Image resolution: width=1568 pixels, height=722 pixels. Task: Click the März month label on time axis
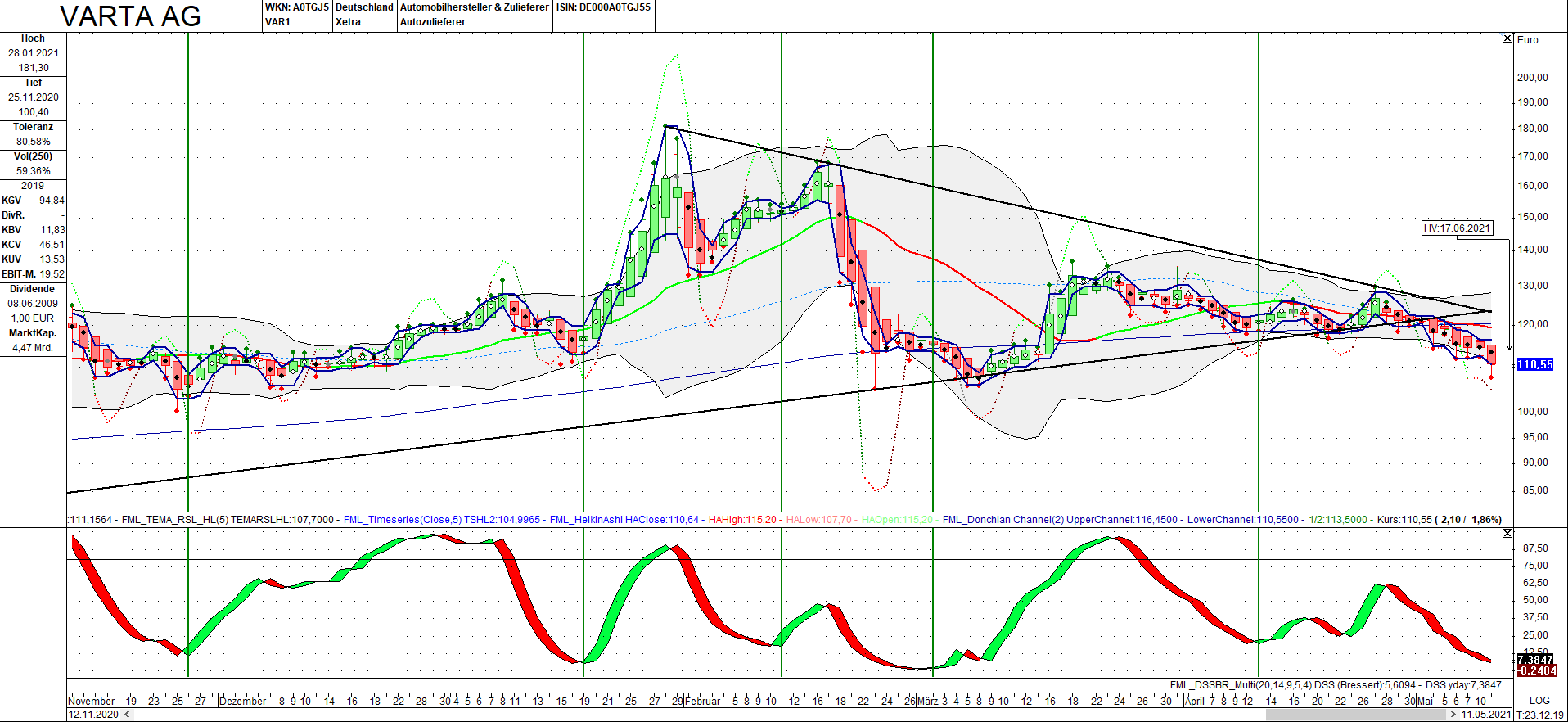(927, 701)
